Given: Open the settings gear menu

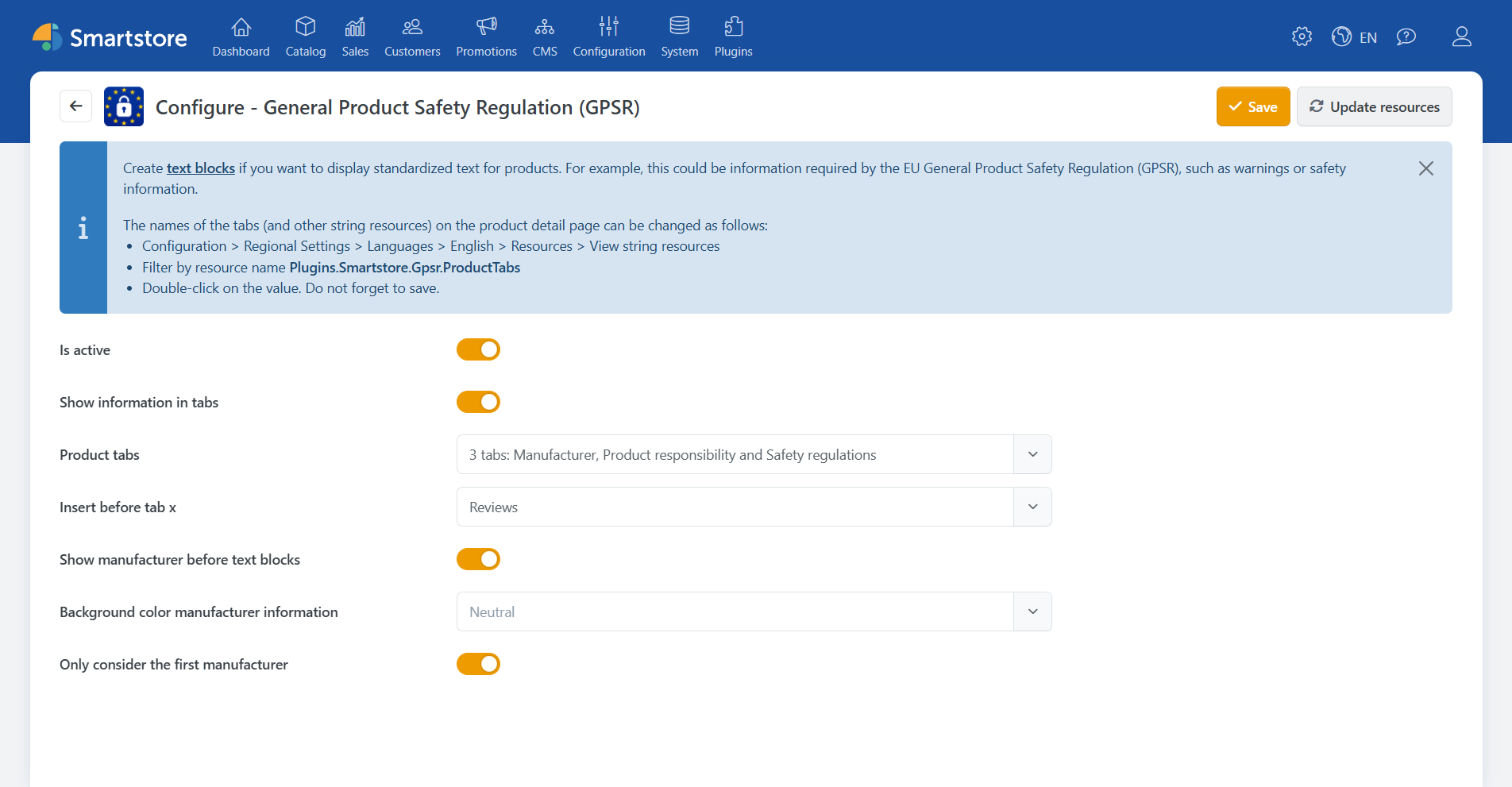Looking at the screenshot, I should pos(1301,37).
